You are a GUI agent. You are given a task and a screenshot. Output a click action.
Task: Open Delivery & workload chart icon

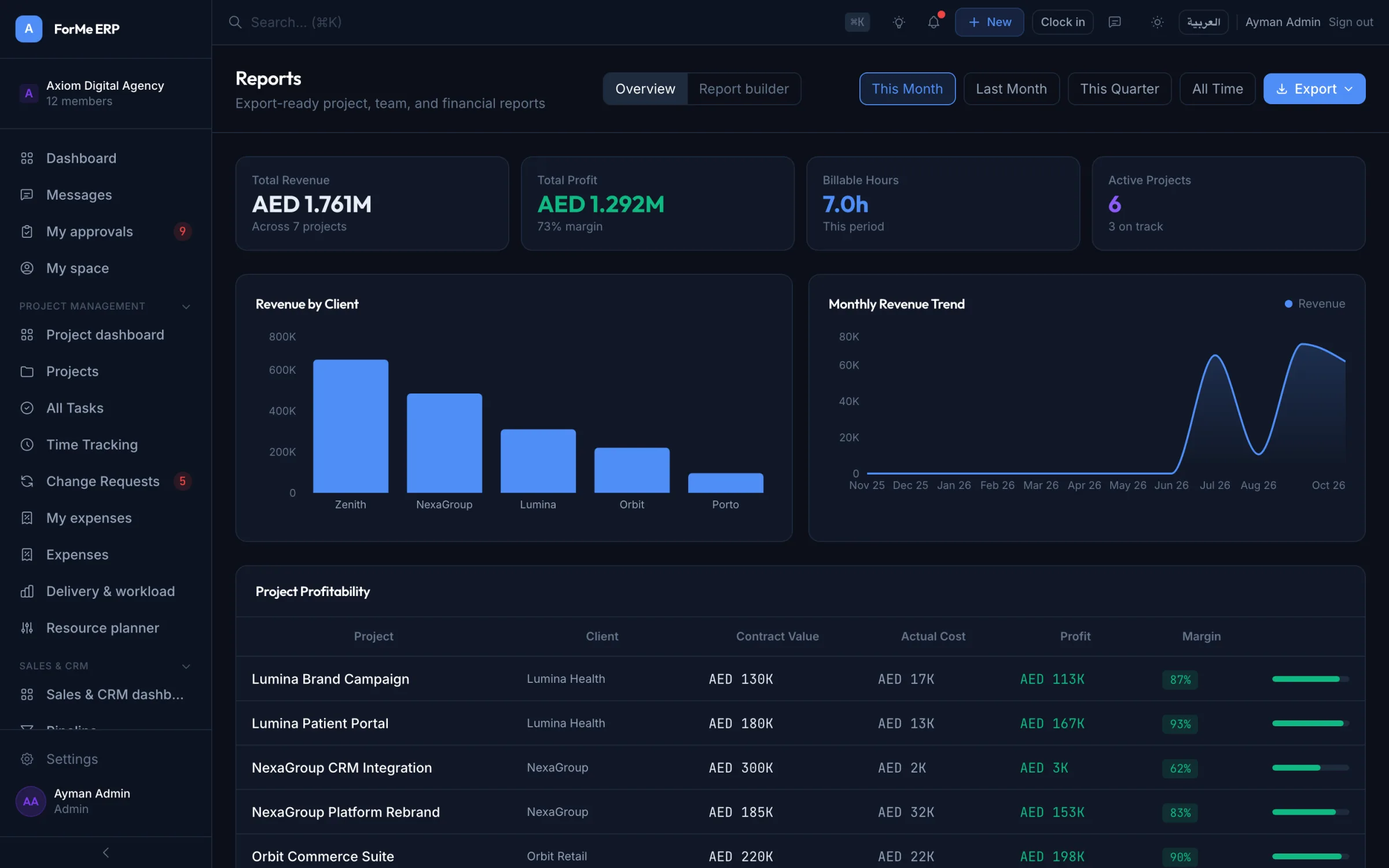coord(27,591)
